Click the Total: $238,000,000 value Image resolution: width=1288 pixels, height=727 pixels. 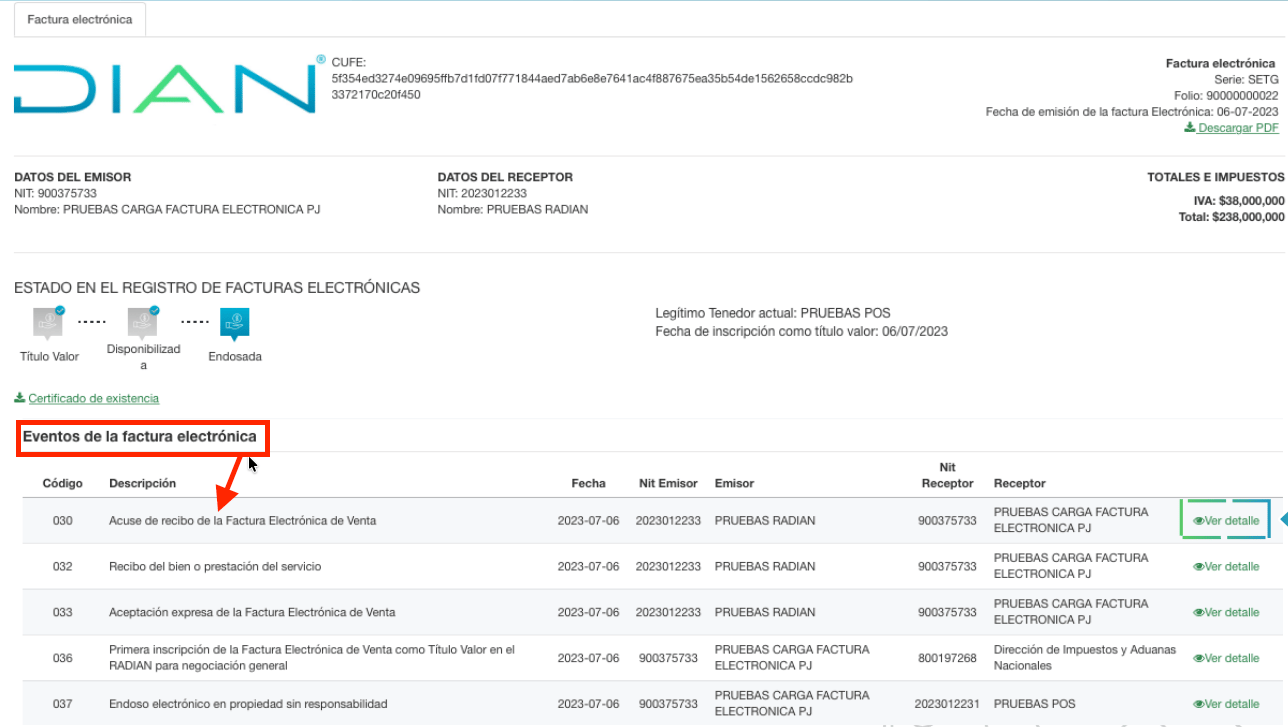[1232, 216]
